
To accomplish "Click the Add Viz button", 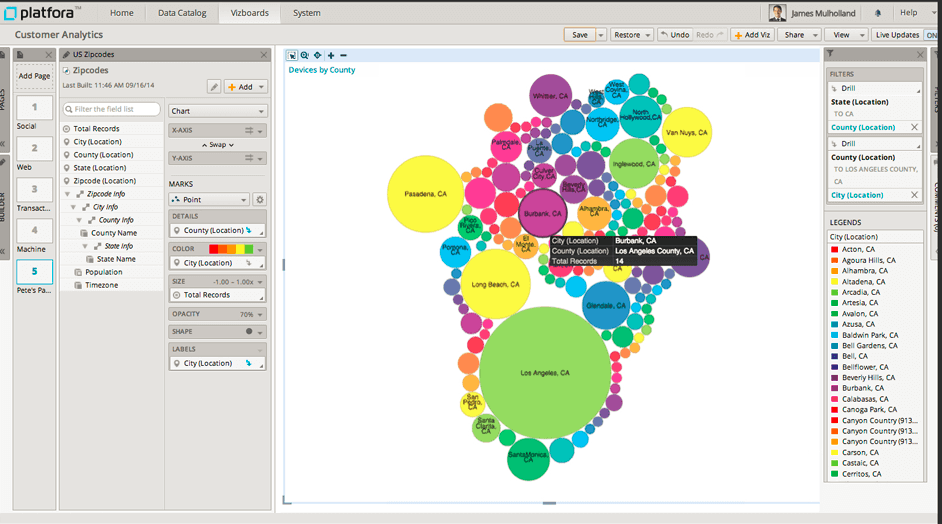I will click(x=752, y=35).
